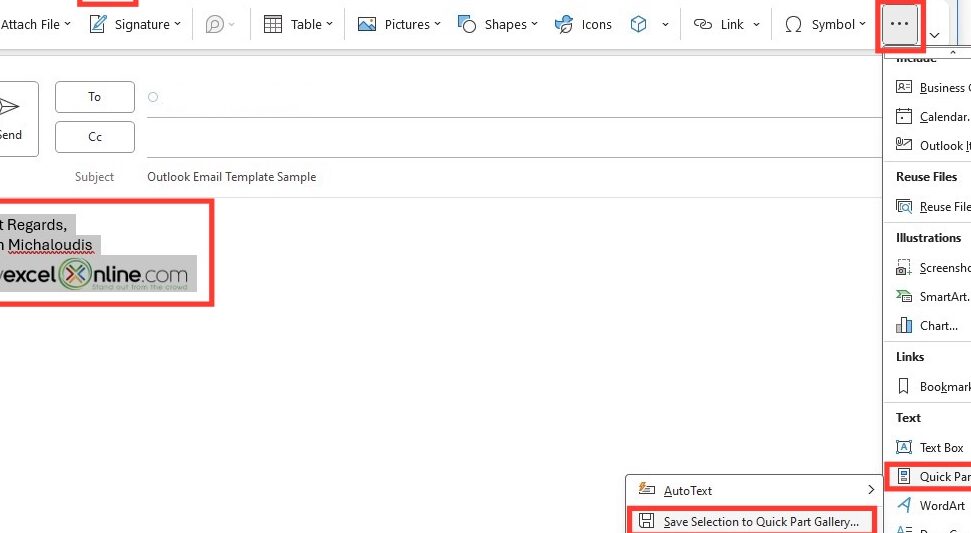Expand the 3D Models dropdown arrow

click(665, 25)
